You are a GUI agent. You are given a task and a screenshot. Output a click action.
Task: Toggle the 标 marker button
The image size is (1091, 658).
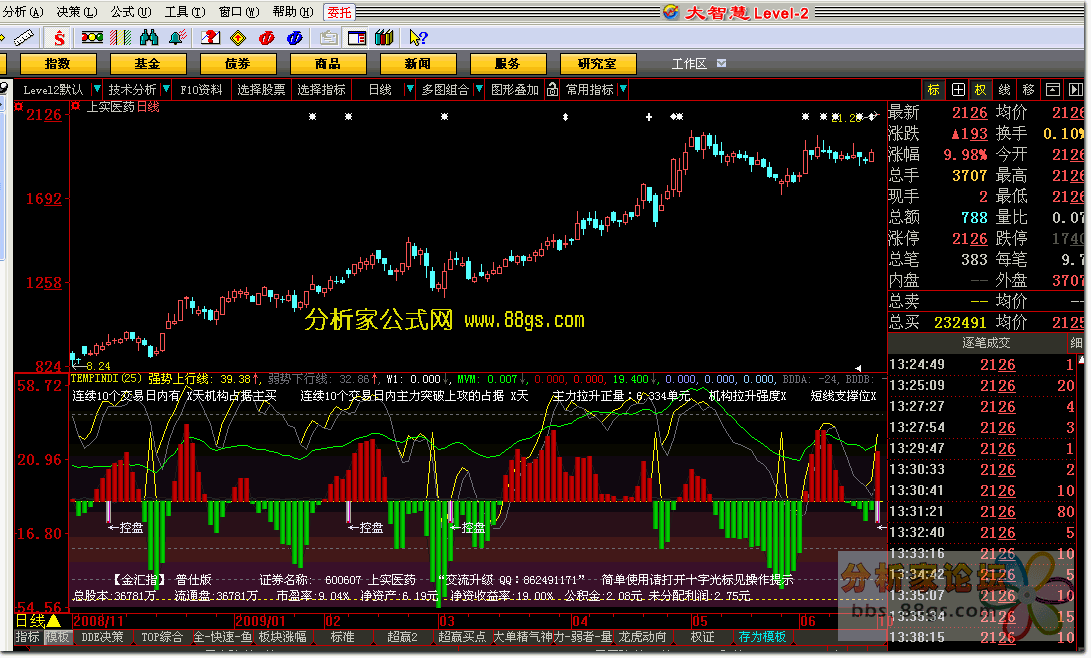[934, 90]
